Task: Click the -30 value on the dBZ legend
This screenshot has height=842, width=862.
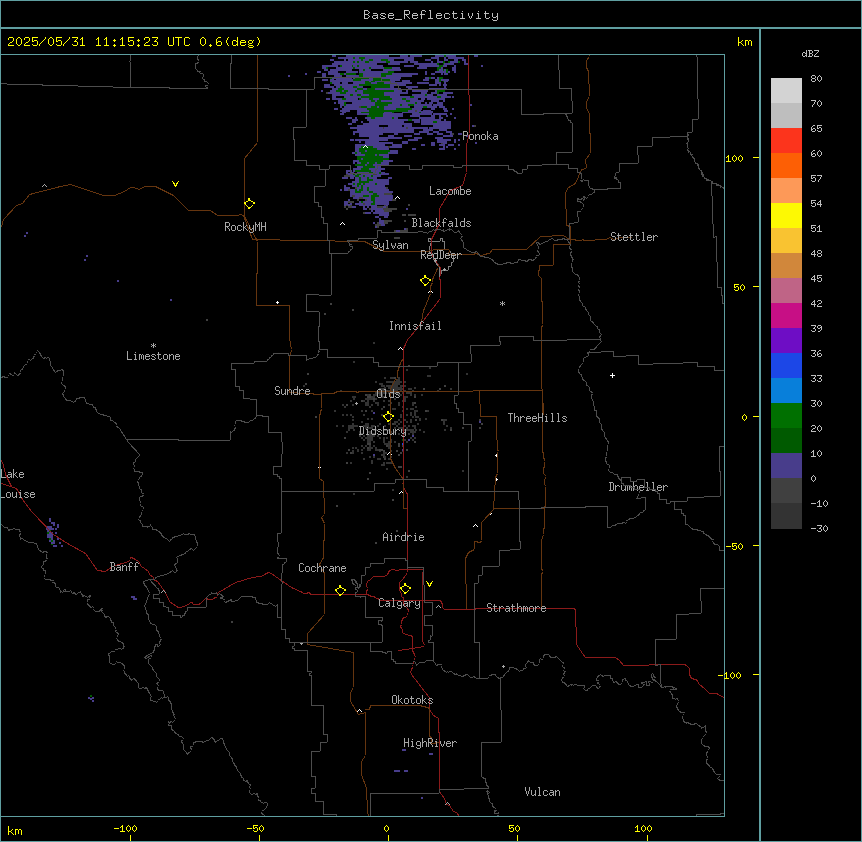Action: (x=819, y=528)
